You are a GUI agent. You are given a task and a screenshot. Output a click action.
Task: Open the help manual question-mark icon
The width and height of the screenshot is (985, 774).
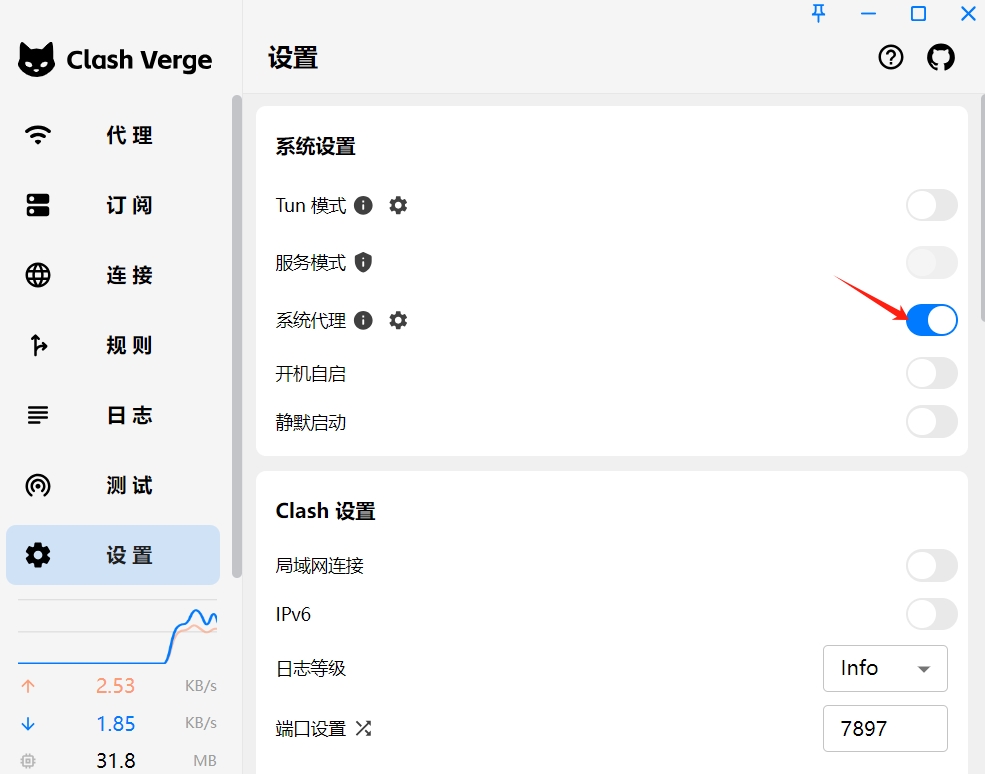tap(890, 58)
